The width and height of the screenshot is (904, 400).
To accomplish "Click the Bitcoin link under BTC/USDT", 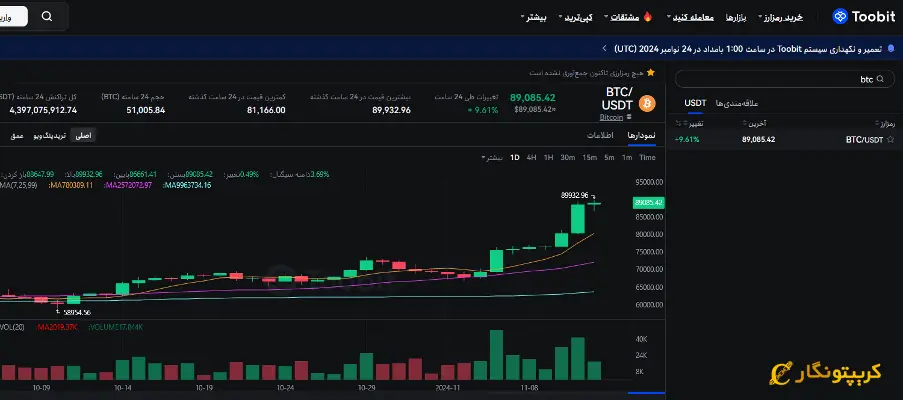I will 611,117.
